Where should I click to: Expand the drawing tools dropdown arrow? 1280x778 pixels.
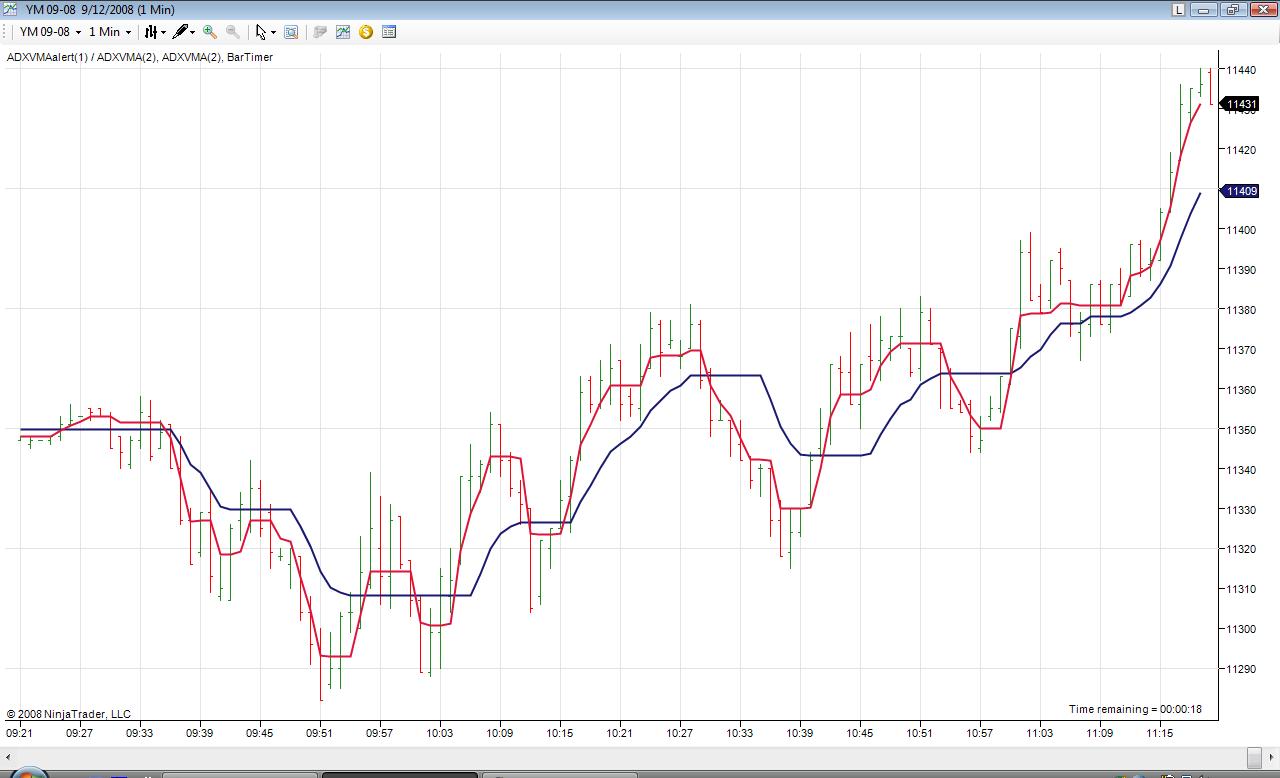coord(193,32)
